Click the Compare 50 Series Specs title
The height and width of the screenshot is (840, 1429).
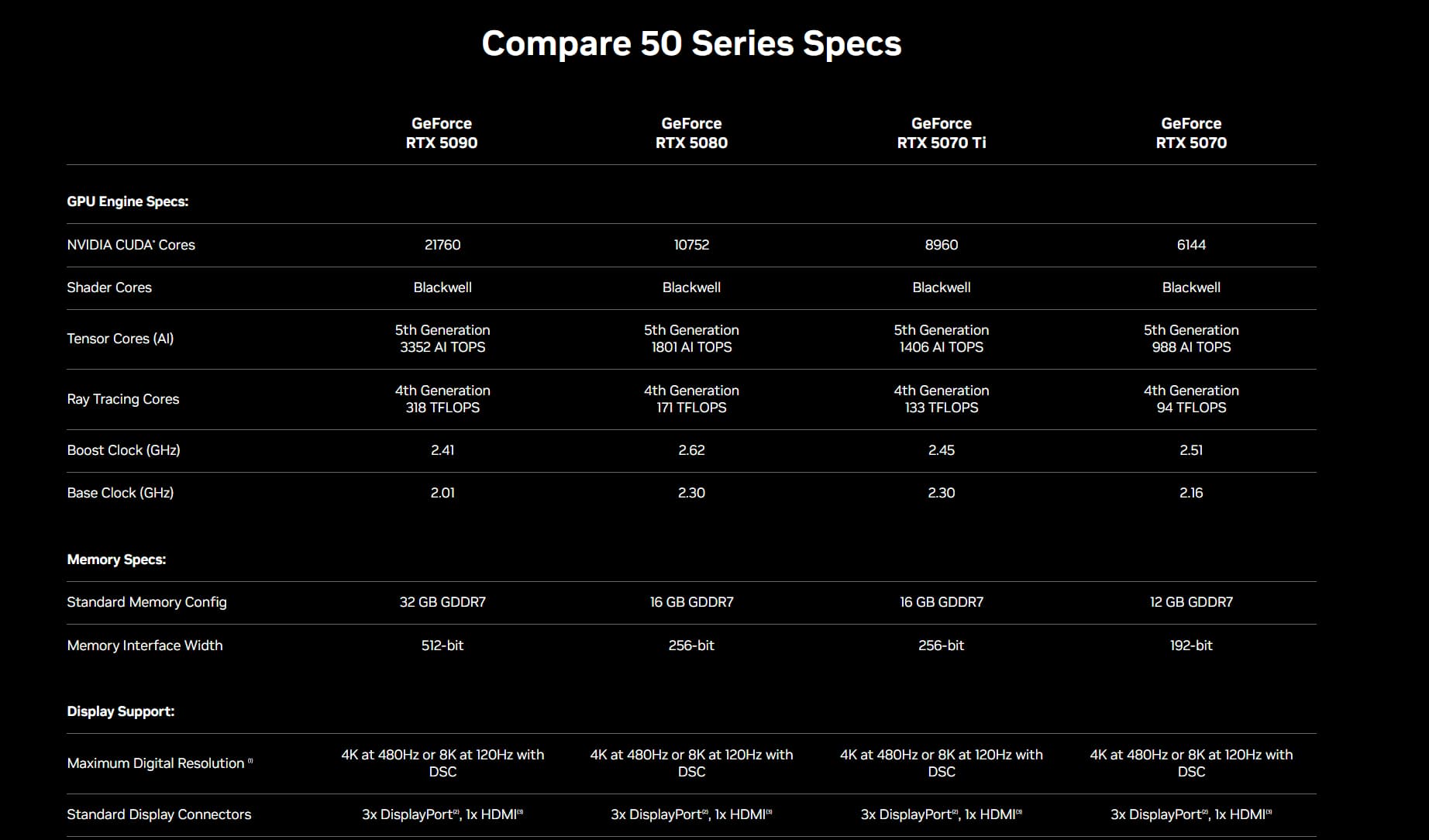(x=691, y=43)
